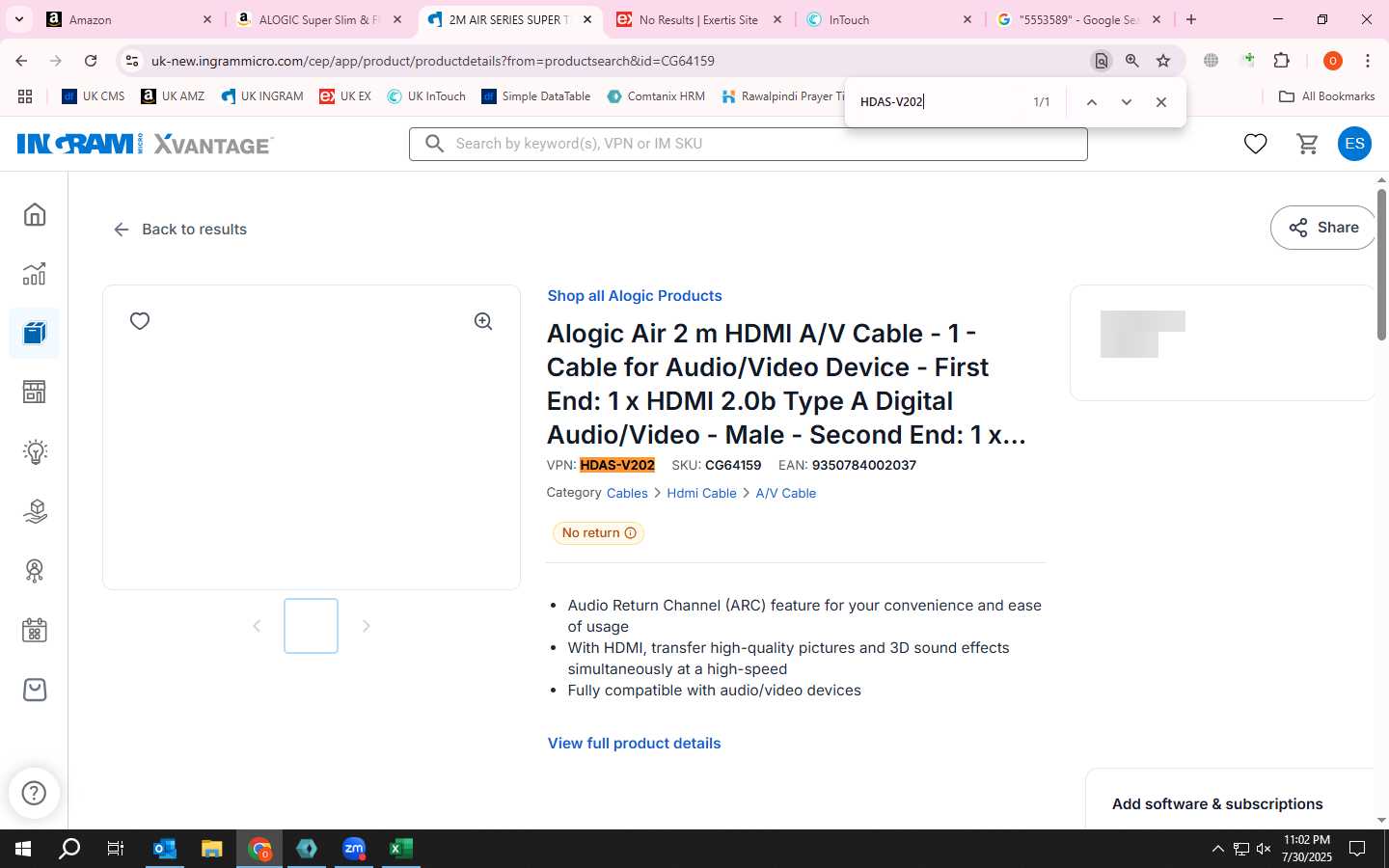Image resolution: width=1389 pixels, height=868 pixels.
Task: Open the Comtanix HRM bookmark
Action: tap(656, 96)
